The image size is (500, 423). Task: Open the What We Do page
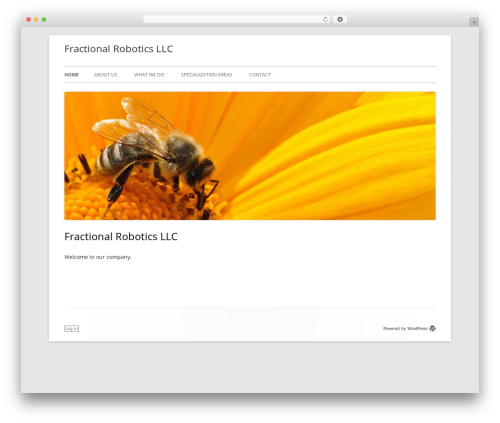tap(149, 75)
